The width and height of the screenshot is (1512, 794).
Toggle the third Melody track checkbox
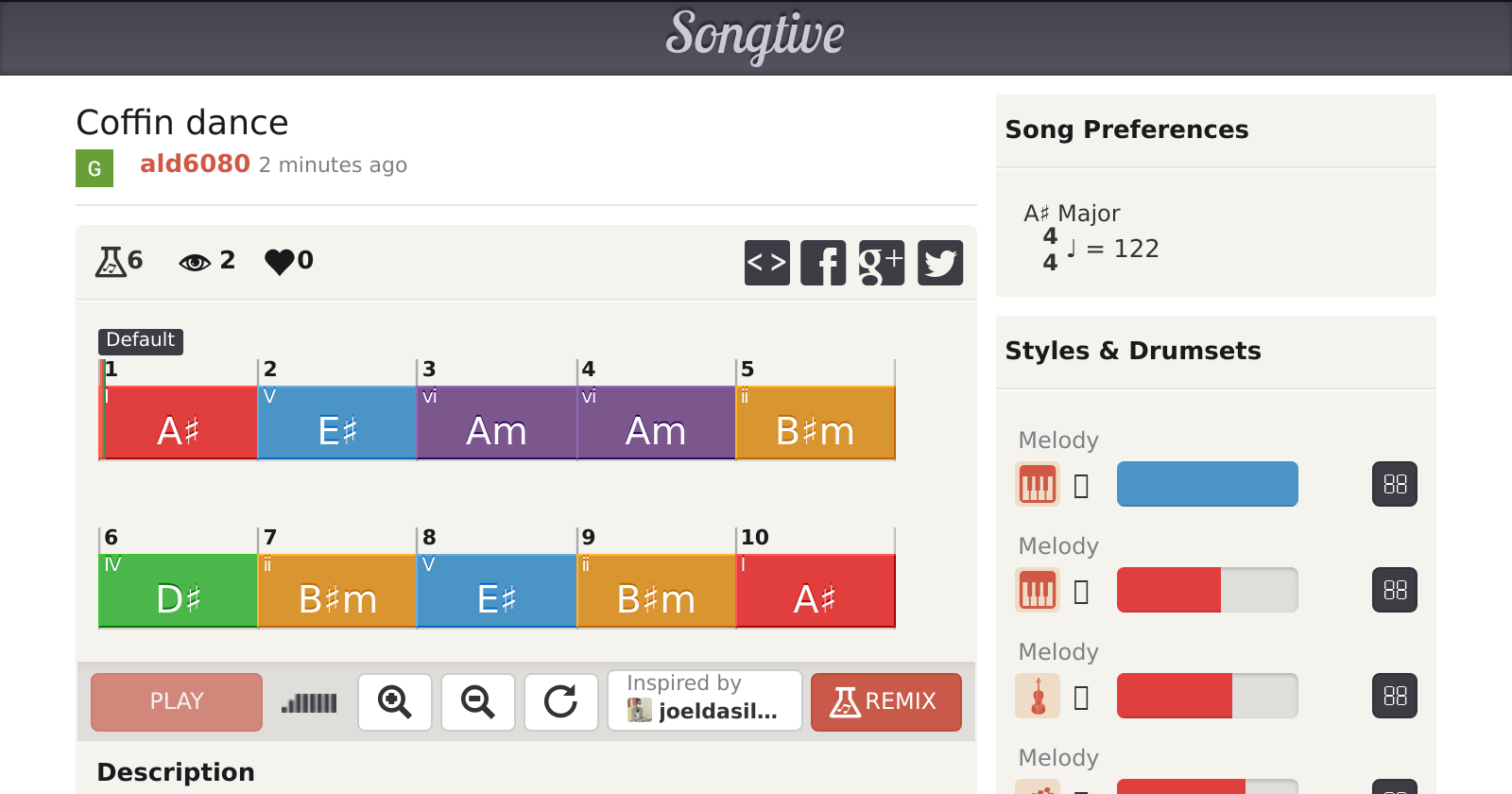click(x=1082, y=698)
